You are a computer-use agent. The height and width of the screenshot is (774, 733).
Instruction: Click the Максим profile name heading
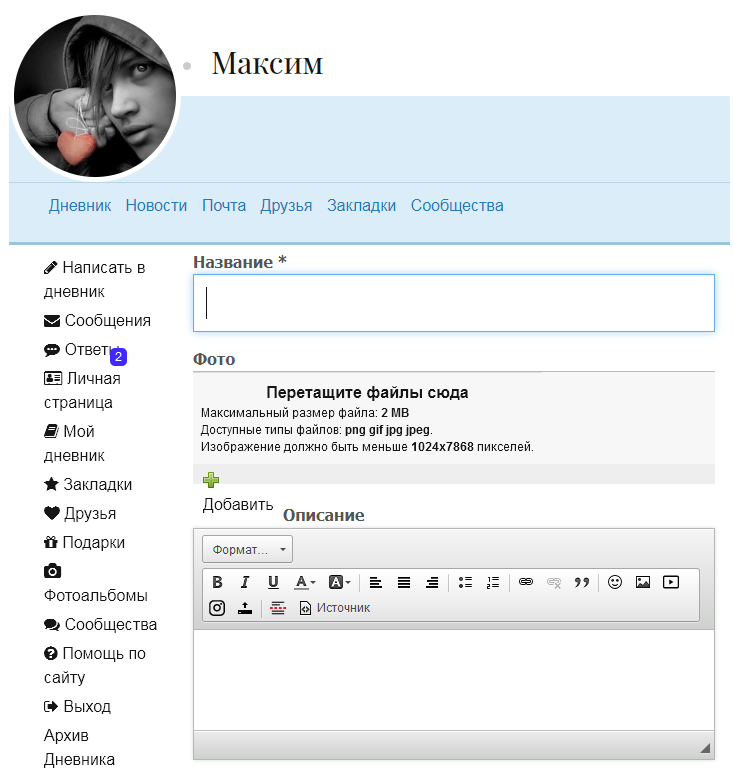(x=267, y=64)
